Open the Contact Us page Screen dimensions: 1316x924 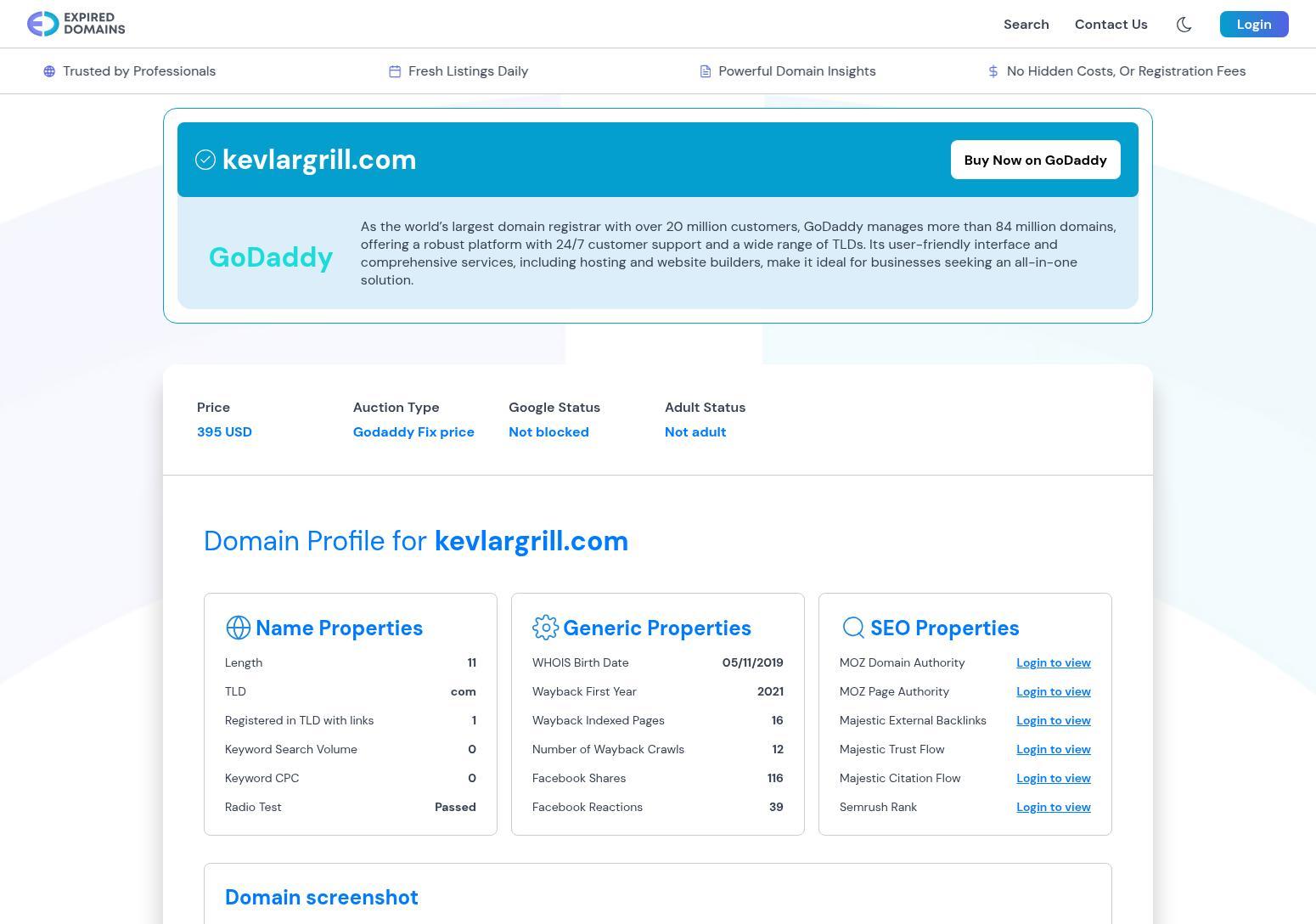[1111, 25]
